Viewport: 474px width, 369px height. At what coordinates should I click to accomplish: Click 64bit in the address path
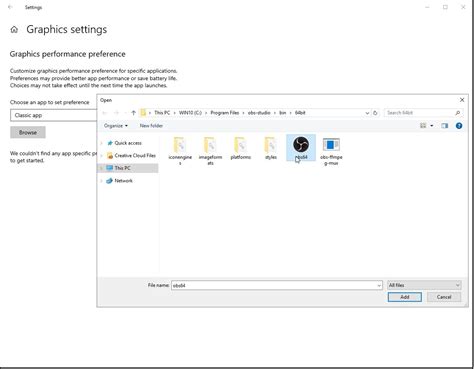tap(300, 113)
